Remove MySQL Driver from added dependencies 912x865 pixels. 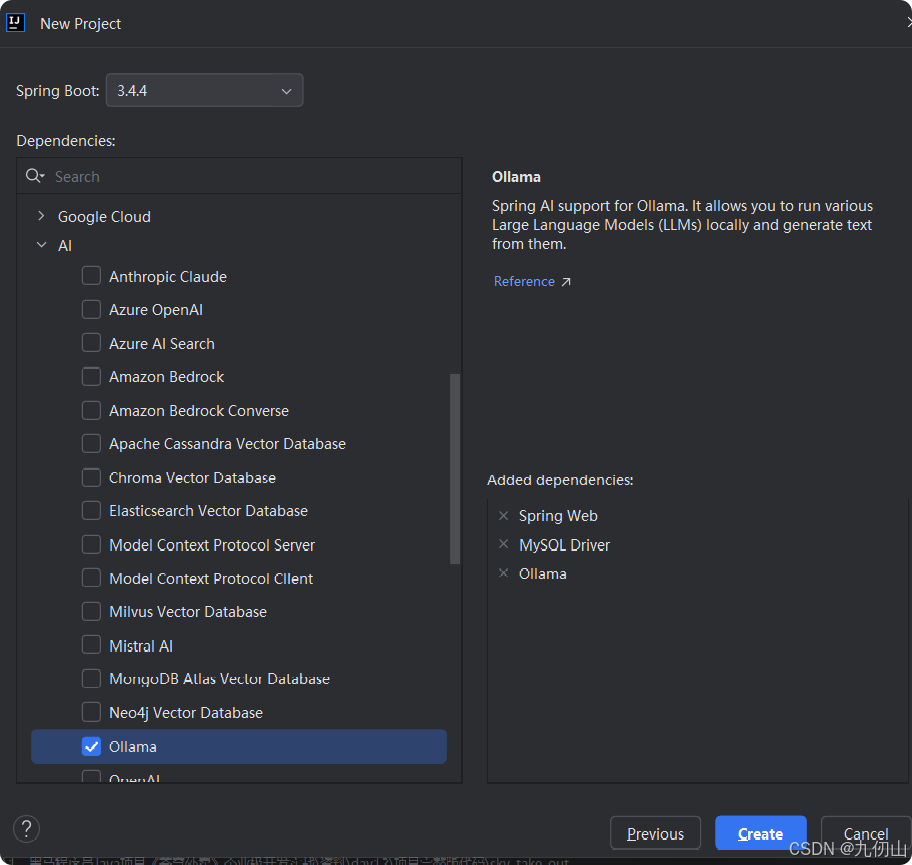click(x=504, y=544)
